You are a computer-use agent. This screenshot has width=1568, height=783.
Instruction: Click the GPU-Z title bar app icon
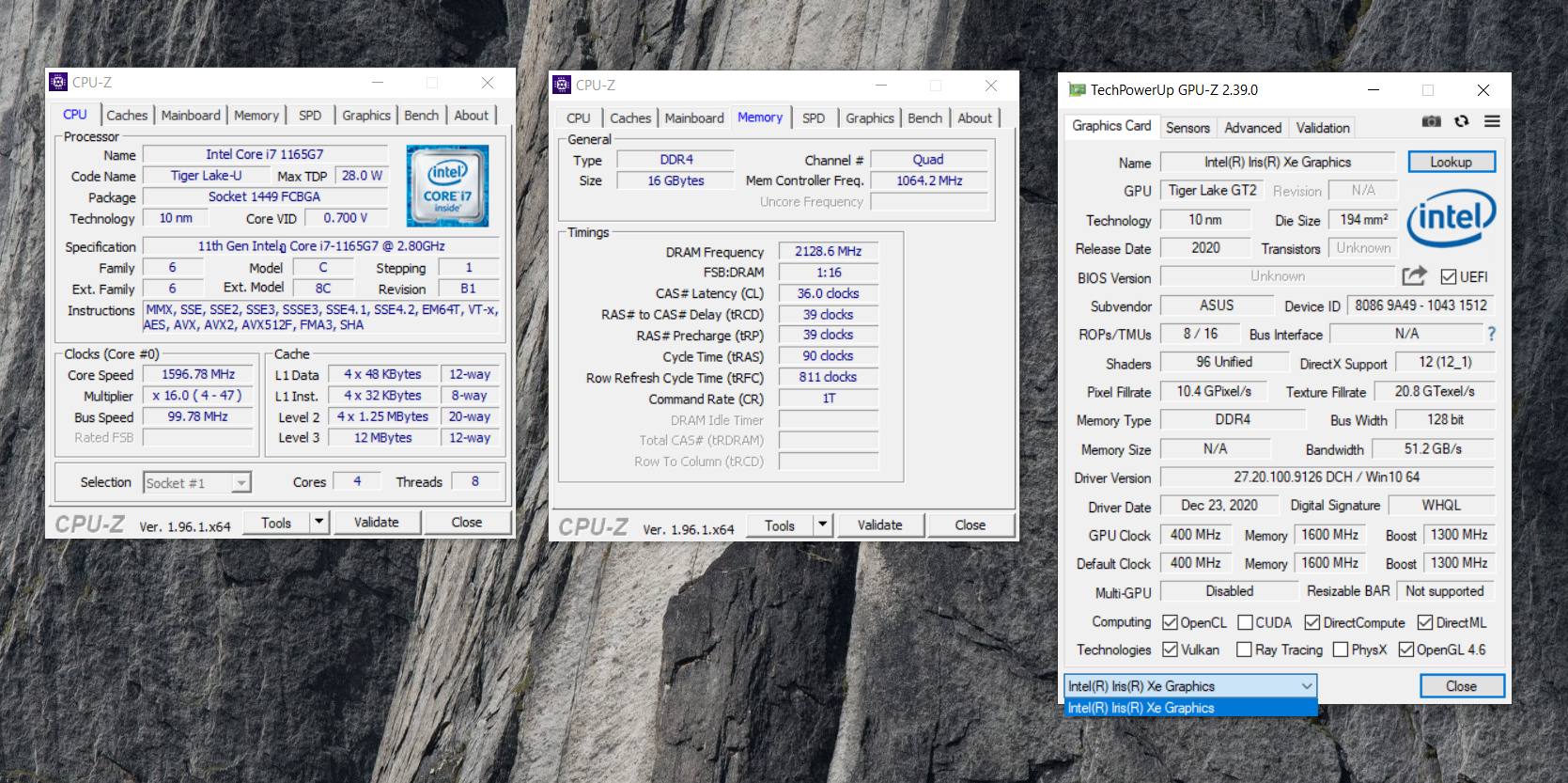(1077, 90)
